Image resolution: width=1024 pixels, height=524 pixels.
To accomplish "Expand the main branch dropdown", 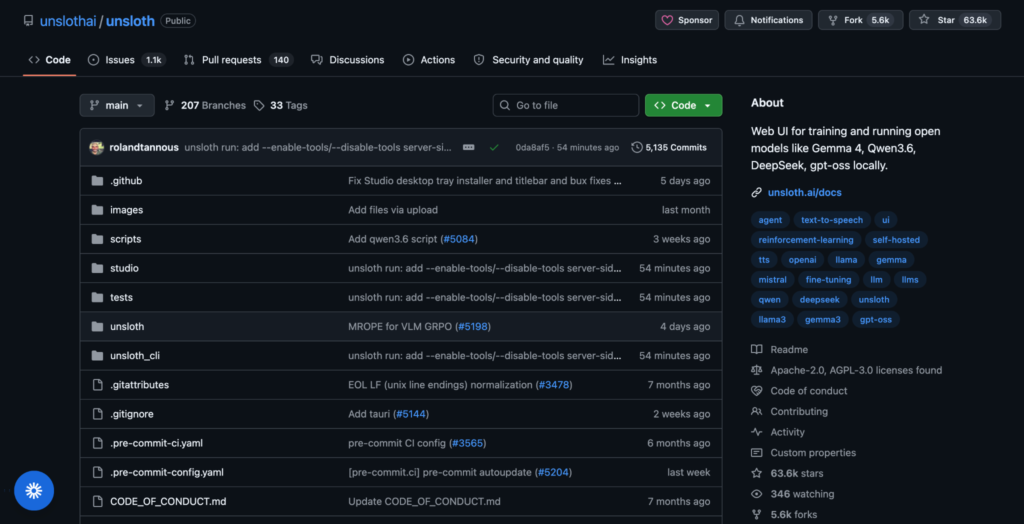I will point(117,105).
